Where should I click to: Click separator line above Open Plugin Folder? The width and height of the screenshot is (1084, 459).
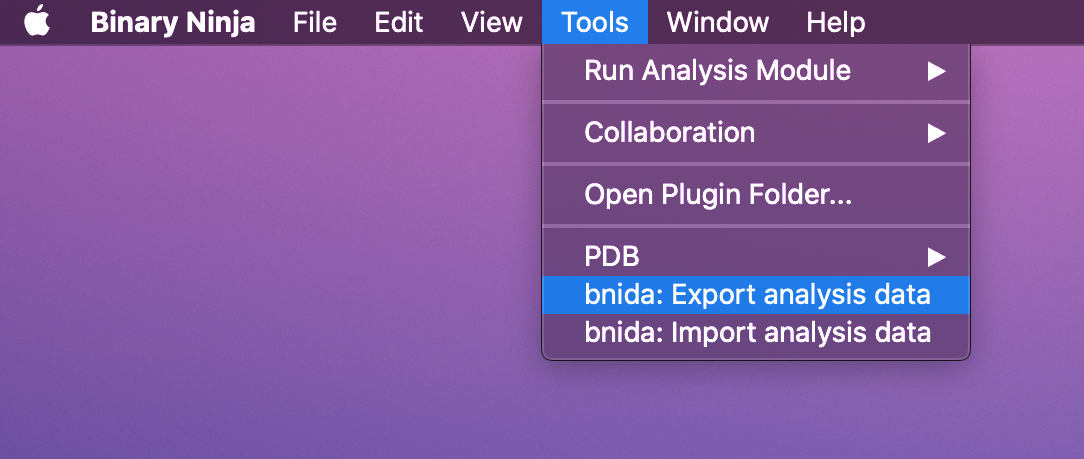click(756, 164)
